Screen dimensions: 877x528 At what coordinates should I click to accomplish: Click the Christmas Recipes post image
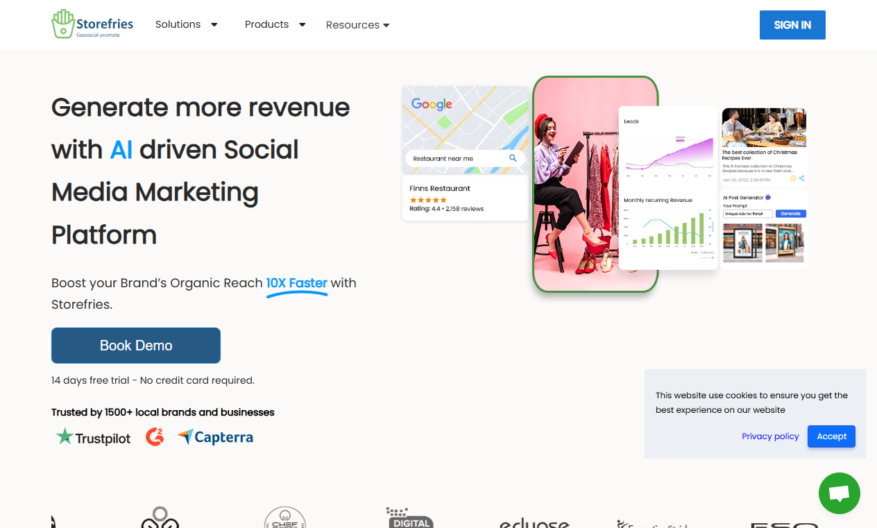pos(764,128)
